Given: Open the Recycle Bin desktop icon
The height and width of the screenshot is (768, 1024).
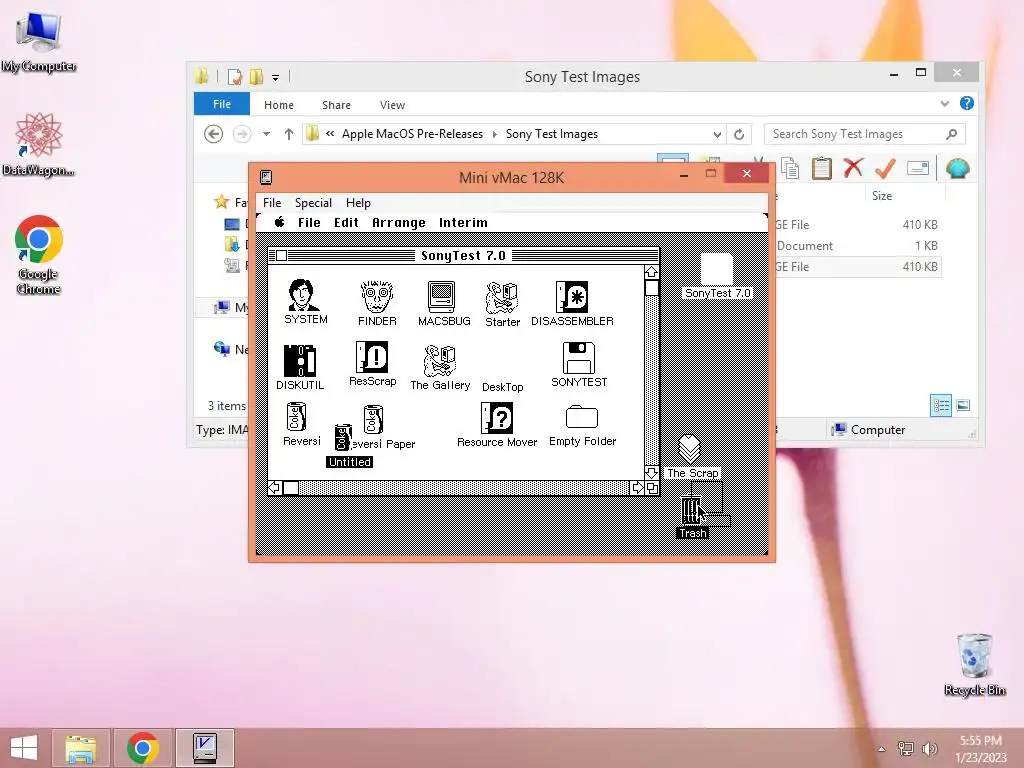Looking at the screenshot, I should click(974, 664).
